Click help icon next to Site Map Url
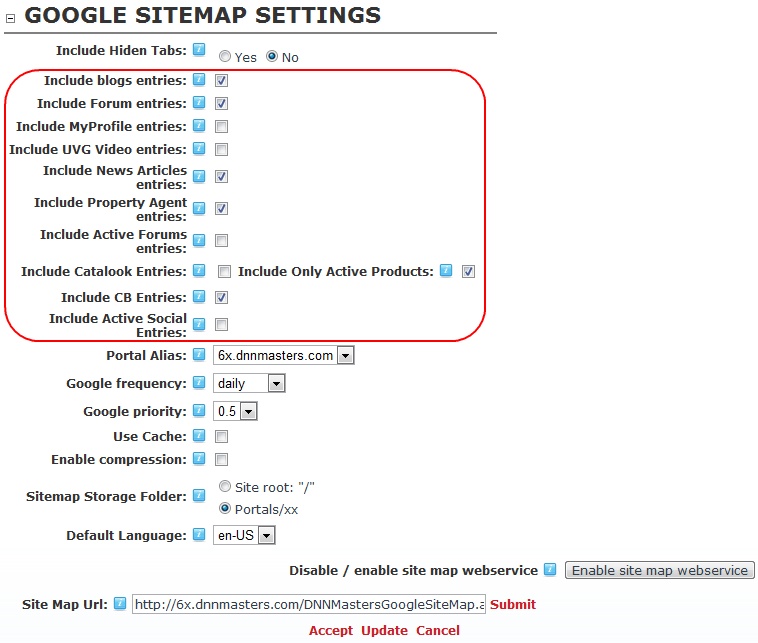Image resolution: width=758 pixels, height=643 pixels. click(x=120, y=603)
